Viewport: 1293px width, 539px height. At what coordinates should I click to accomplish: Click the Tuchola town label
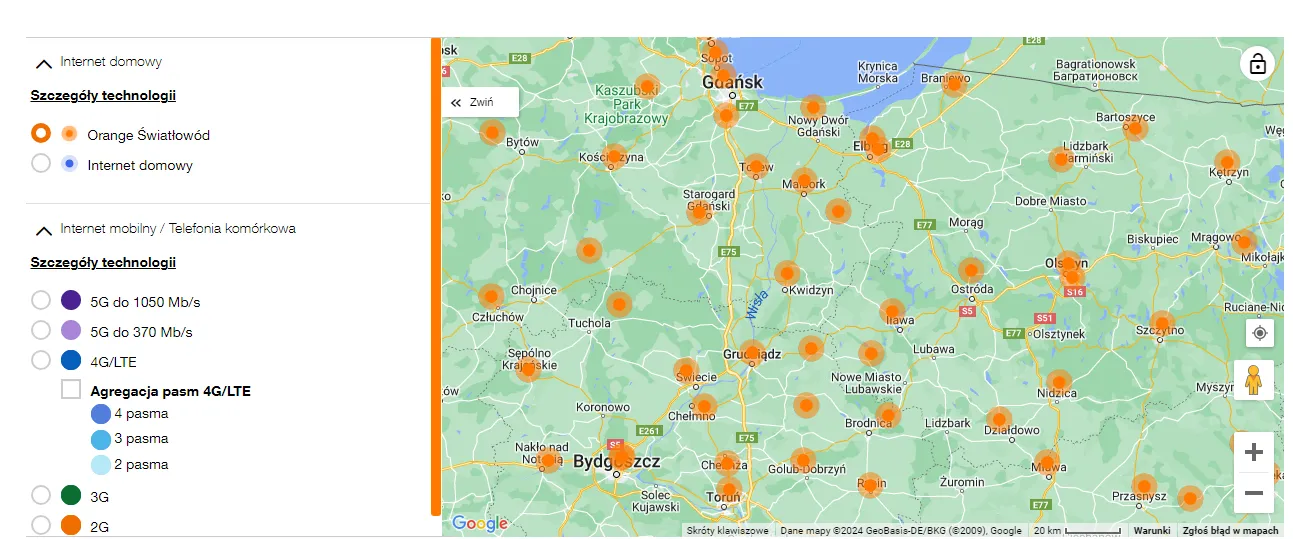coord(589,323)
